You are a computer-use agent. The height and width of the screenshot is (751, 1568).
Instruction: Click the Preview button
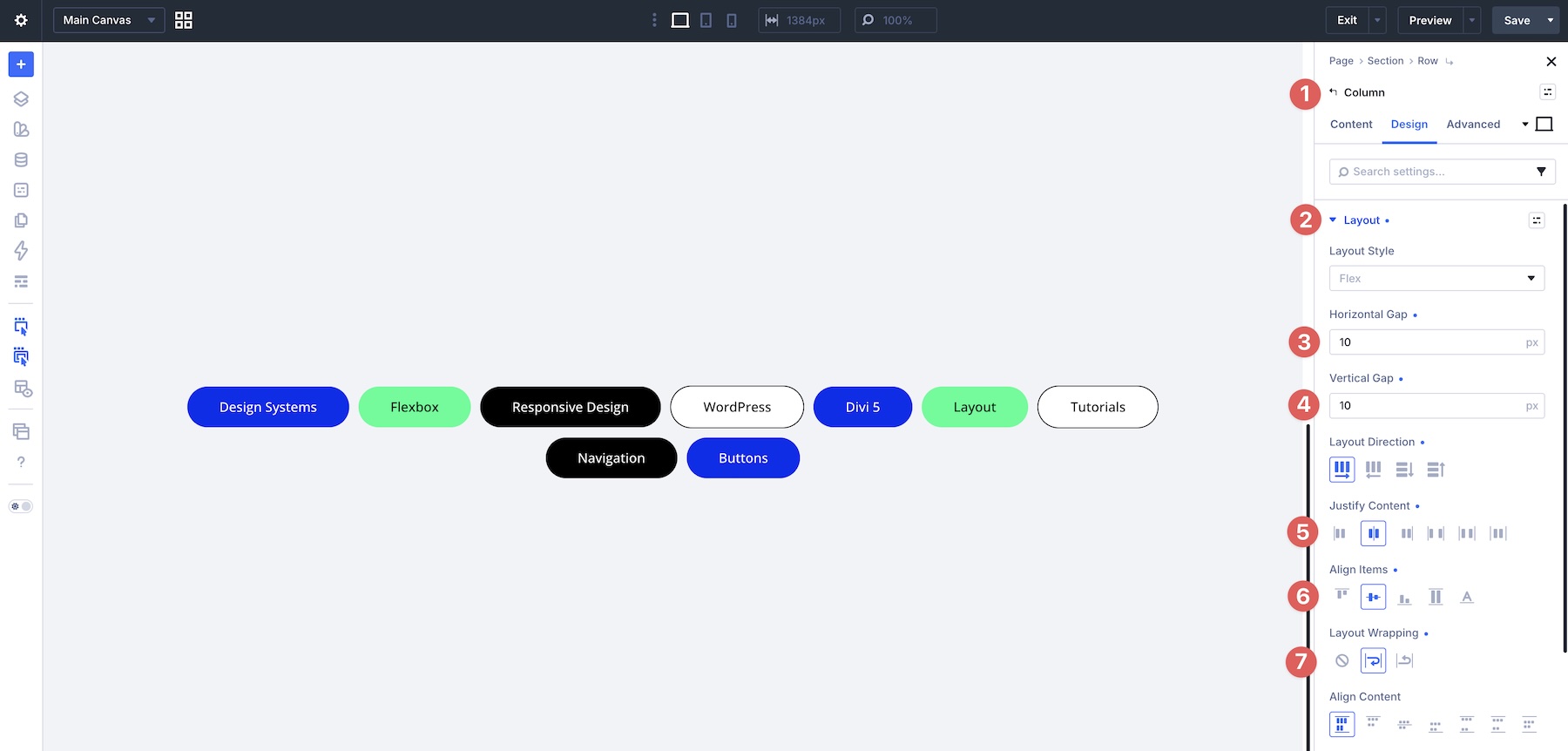click(1430, 20)
